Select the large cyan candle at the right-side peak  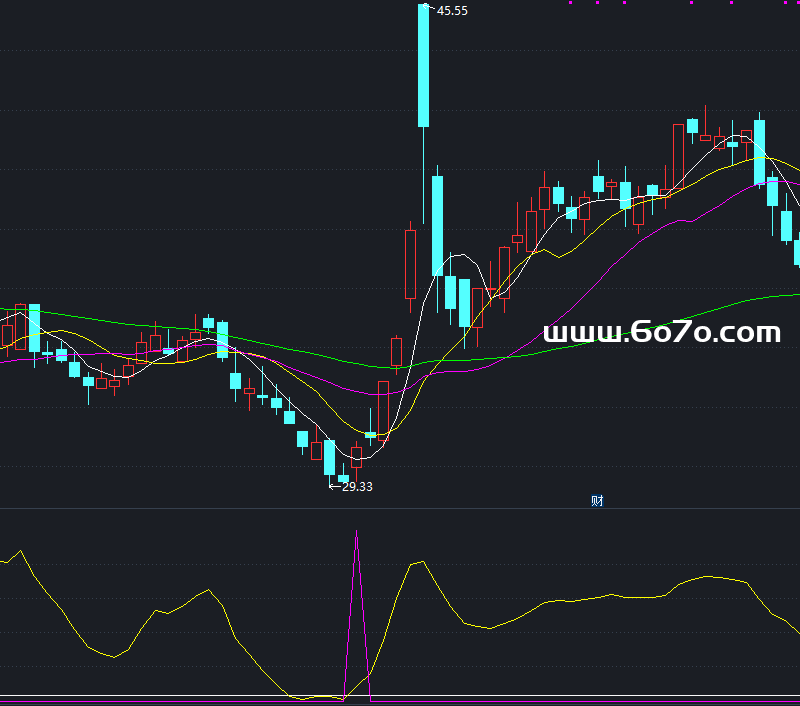[x=760, y=152]
